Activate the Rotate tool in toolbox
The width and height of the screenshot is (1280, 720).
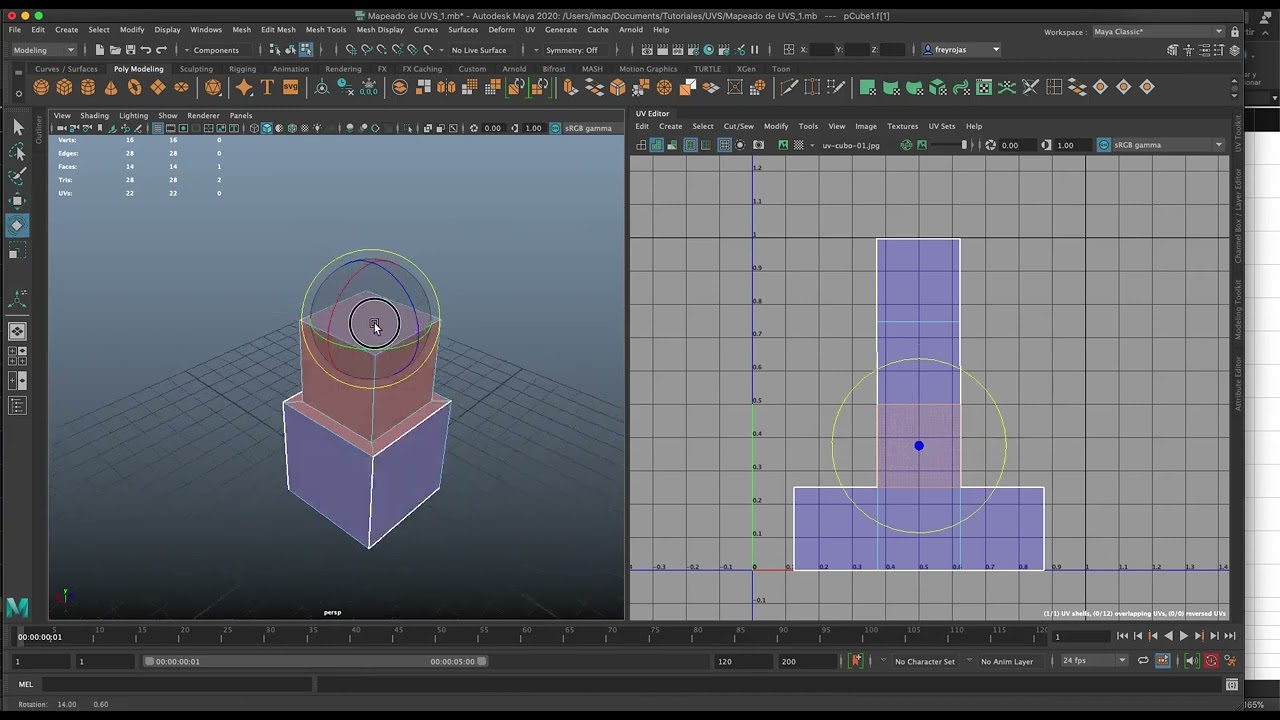17,226
